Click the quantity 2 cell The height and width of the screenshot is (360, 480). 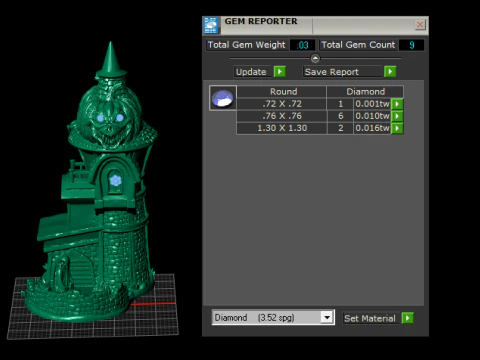[341, 128]
